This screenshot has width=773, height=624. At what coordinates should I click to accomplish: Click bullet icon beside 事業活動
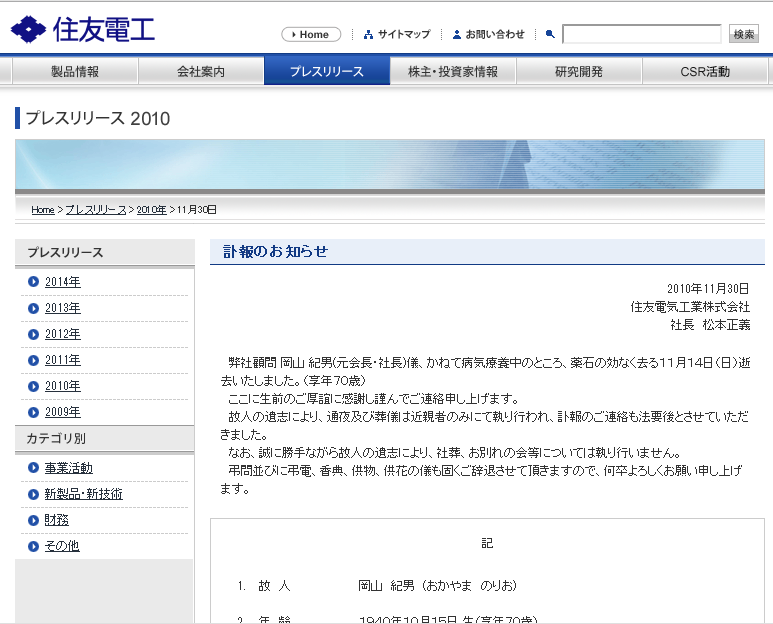pos(33,468)
